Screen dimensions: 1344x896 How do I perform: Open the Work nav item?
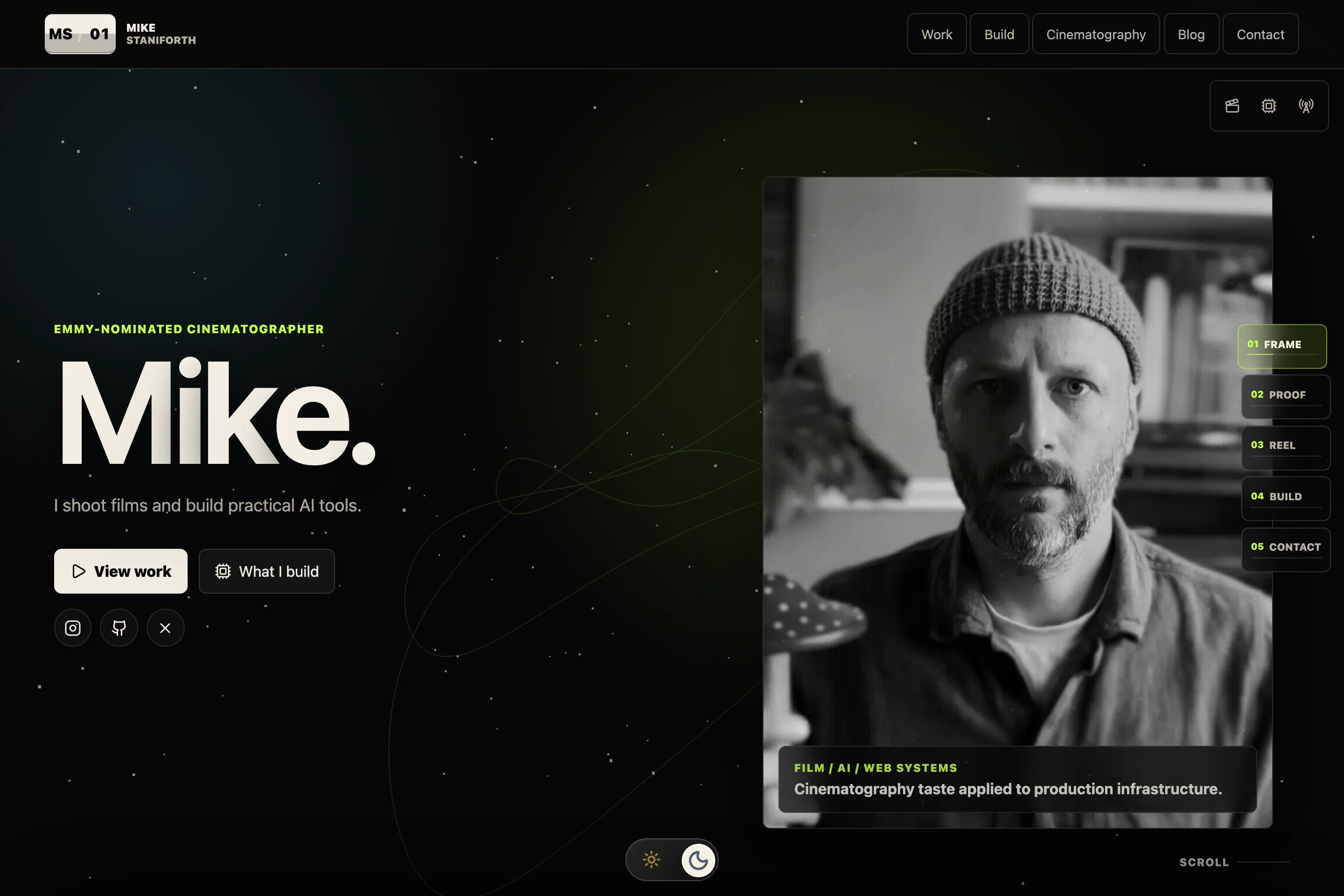click(x=937, y=34)
